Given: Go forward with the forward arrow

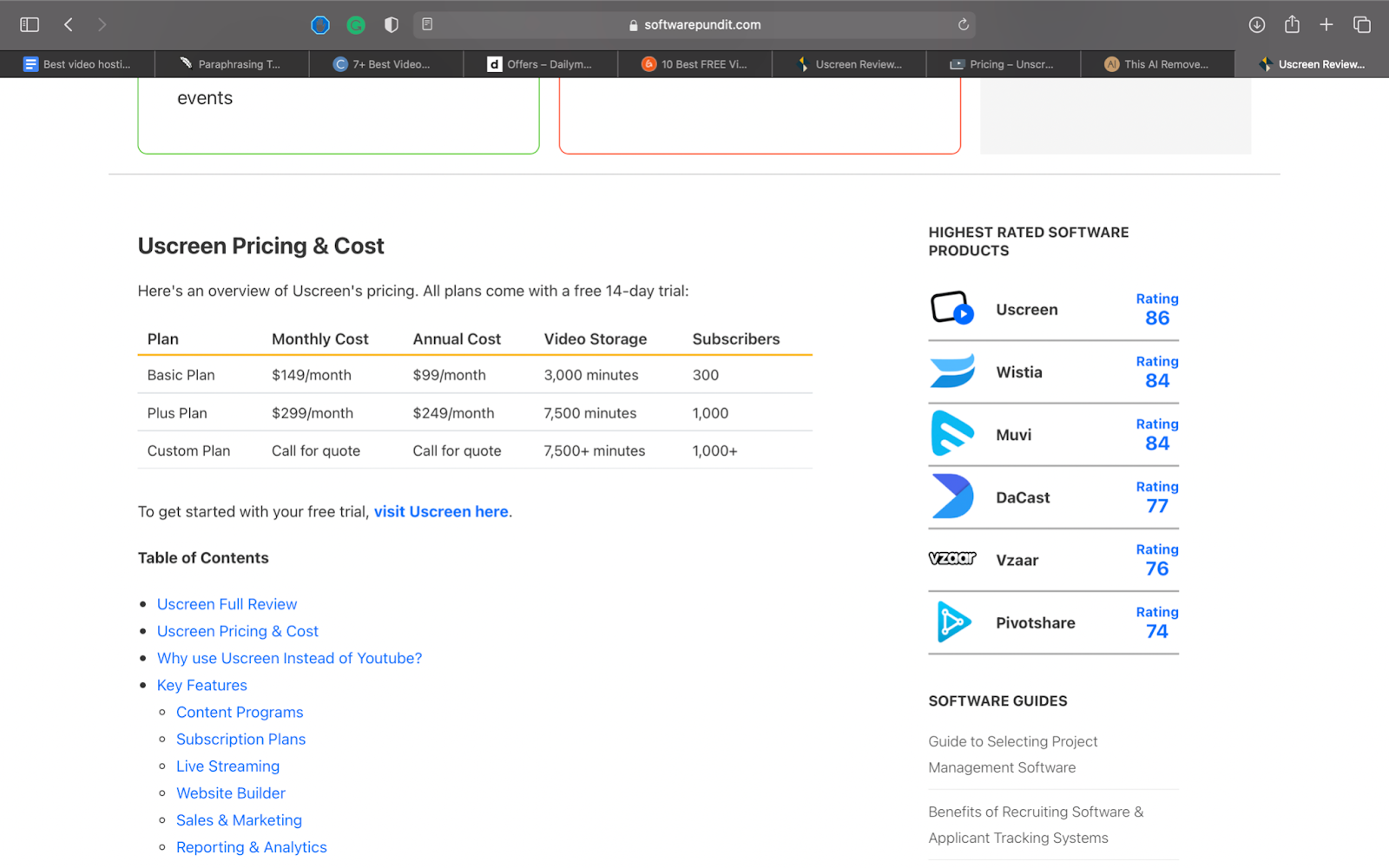Looking at the screenshot, I should pyautogui.click(x=102, y=24).
